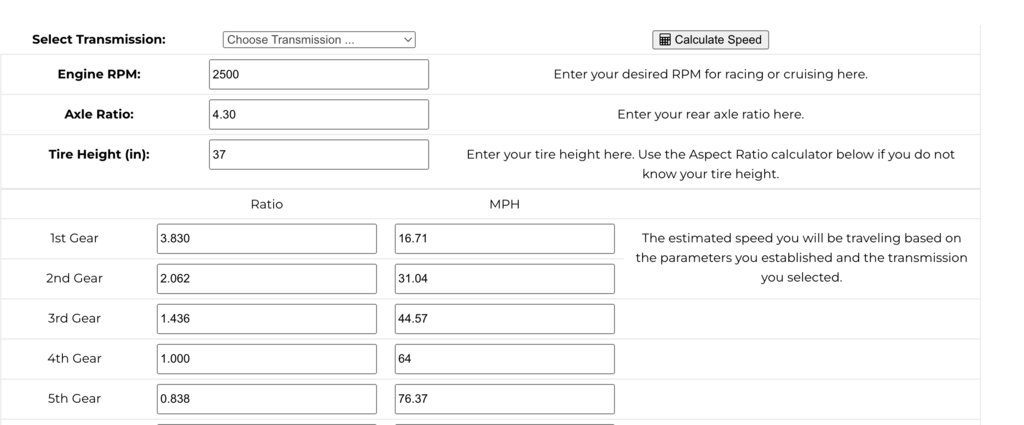Screen dimensions: 1024x425
Task: Select the 3rd Gear MPH field
Action: [x=504, y=319]
